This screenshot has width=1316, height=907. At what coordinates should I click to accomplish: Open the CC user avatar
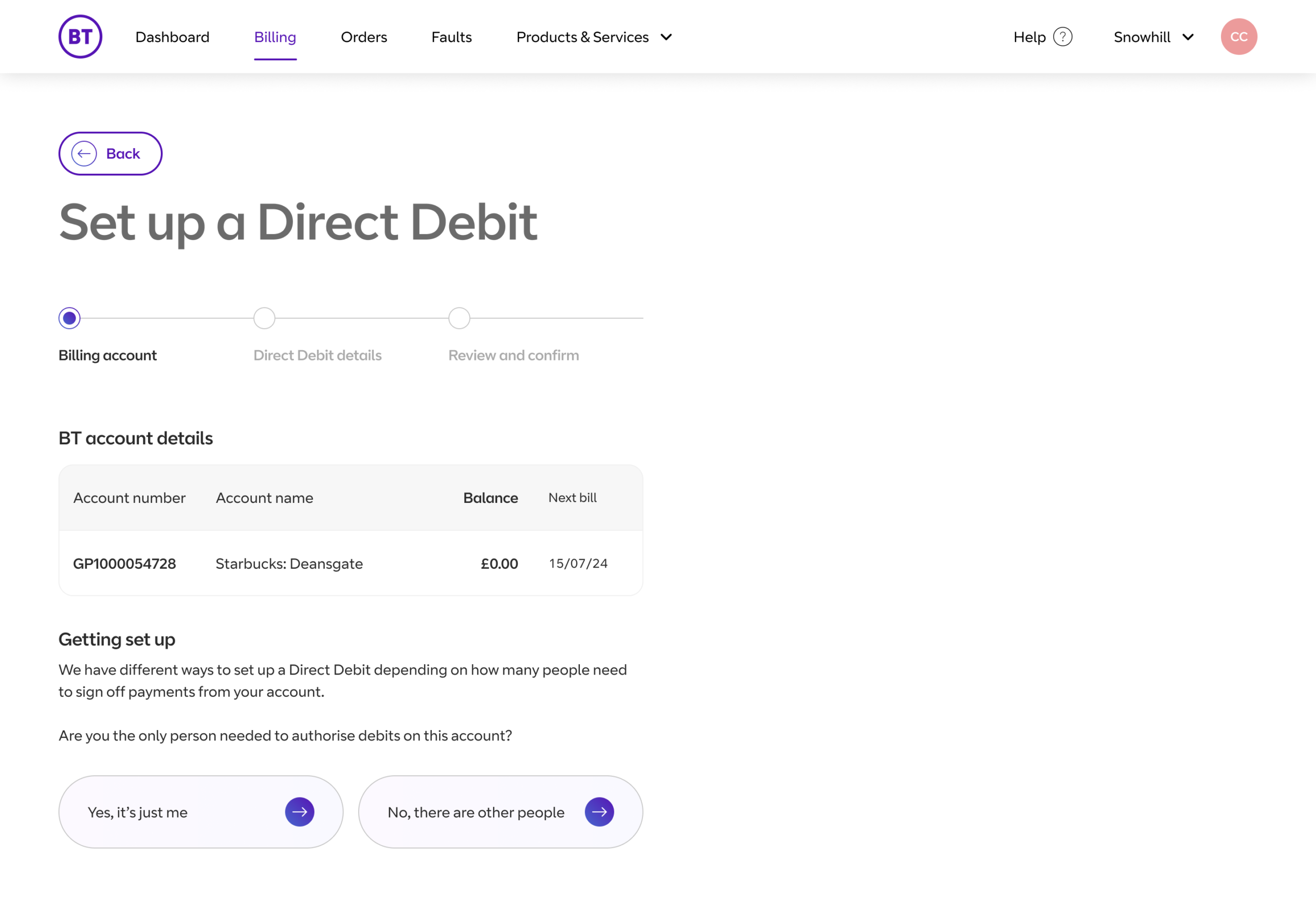[x=1239, y=37]
